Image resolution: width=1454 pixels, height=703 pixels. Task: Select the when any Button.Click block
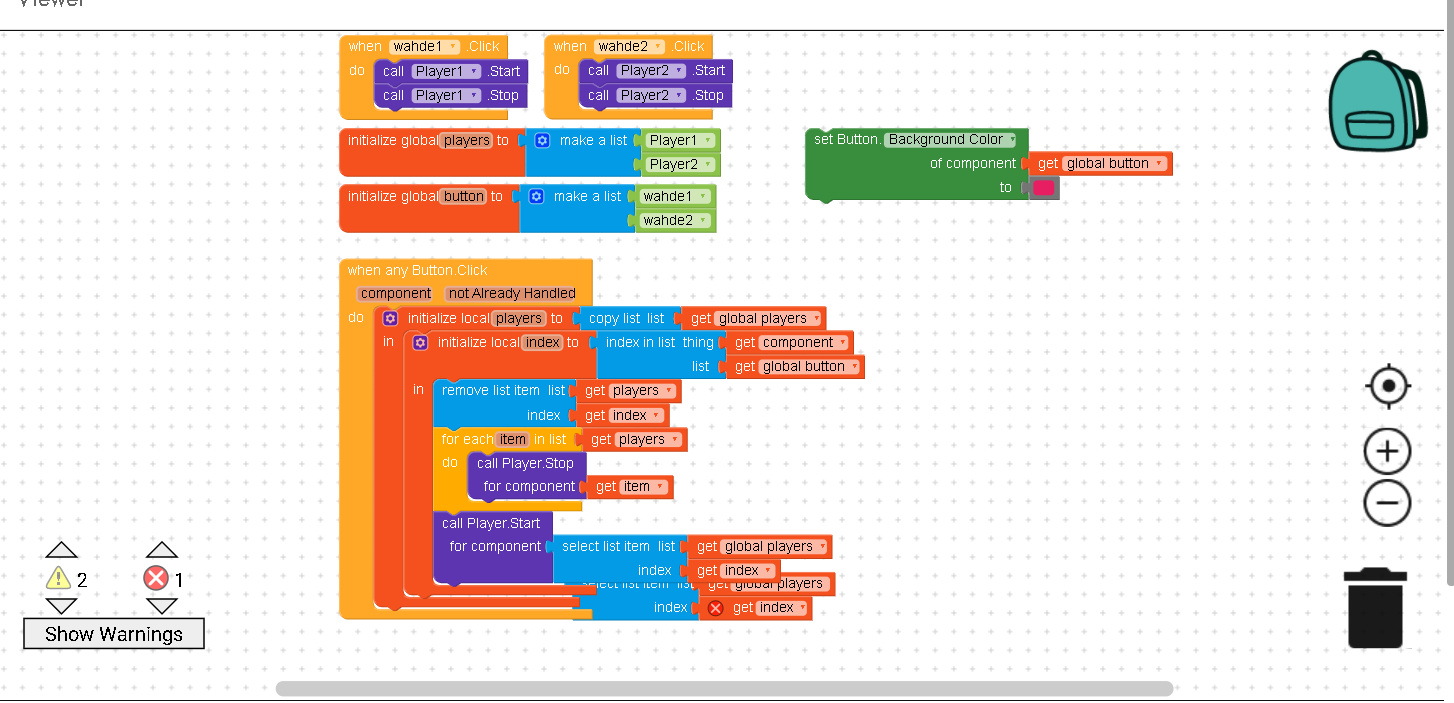click(417, 270)
